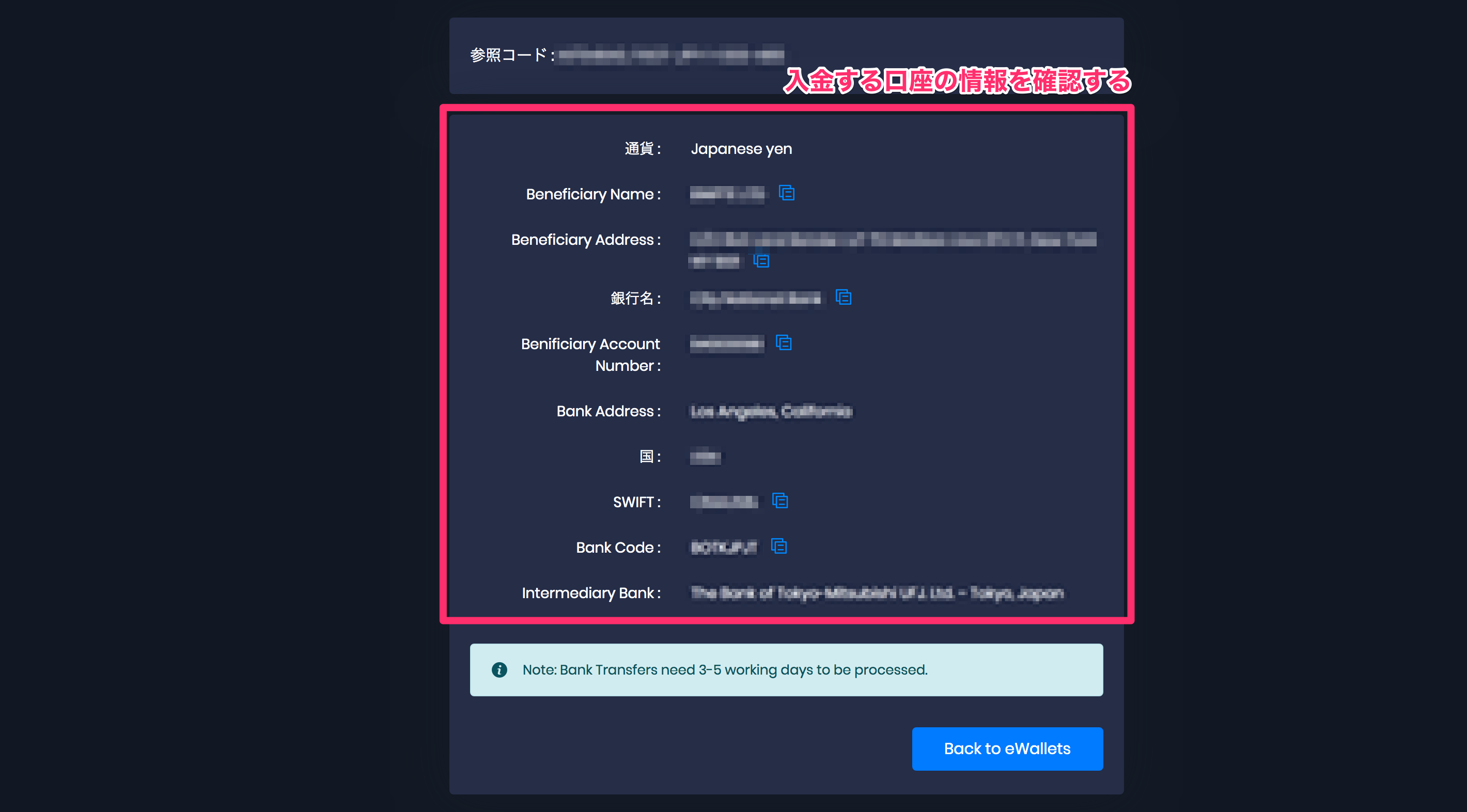The image size is (1467, 812).
Task: Copy the Bank Code value
Action: [x=780, y=546]
